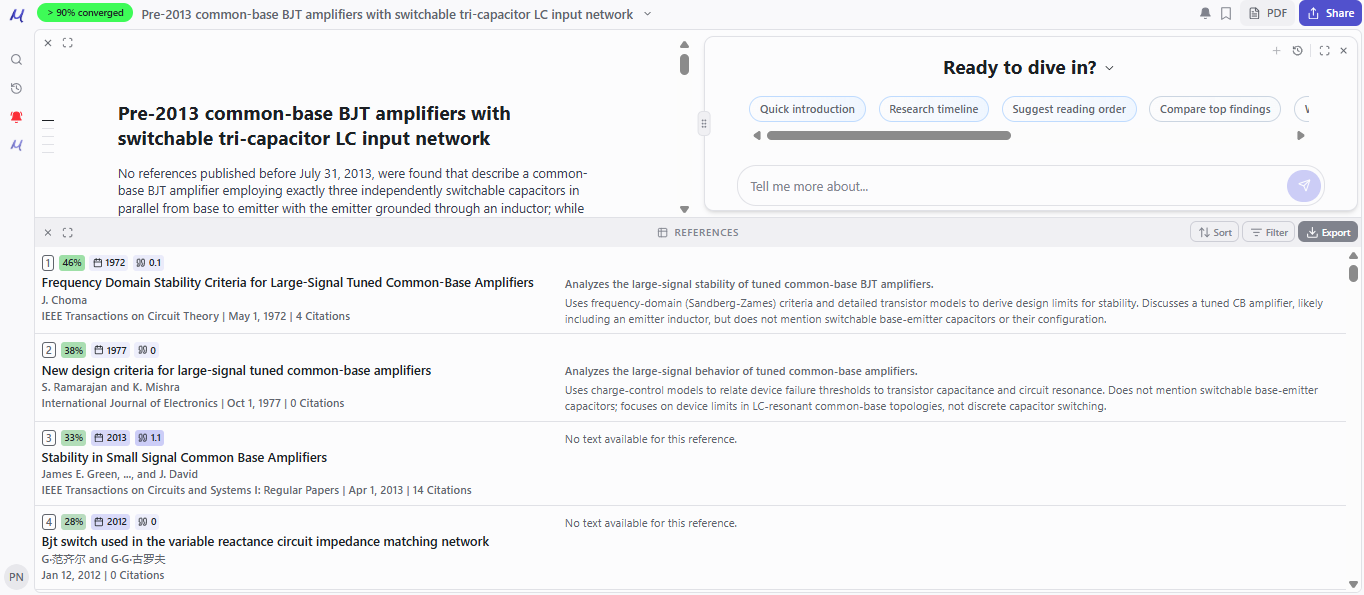The image size is (1364, 595).
Task: Send the chat message arrow button
Action: tap(1304, 186)
